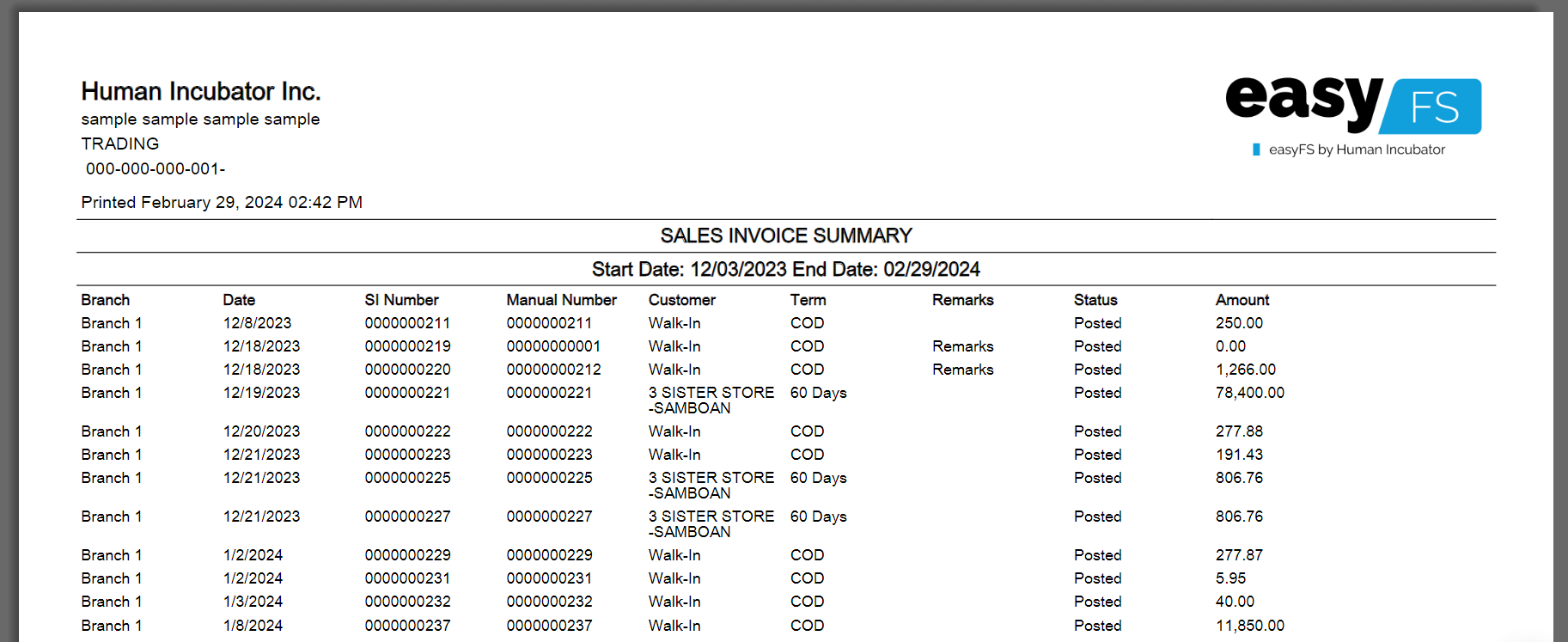Screen dimensions: 1568x642
Task: Click the Branch column header
Action: pos(105,300)
